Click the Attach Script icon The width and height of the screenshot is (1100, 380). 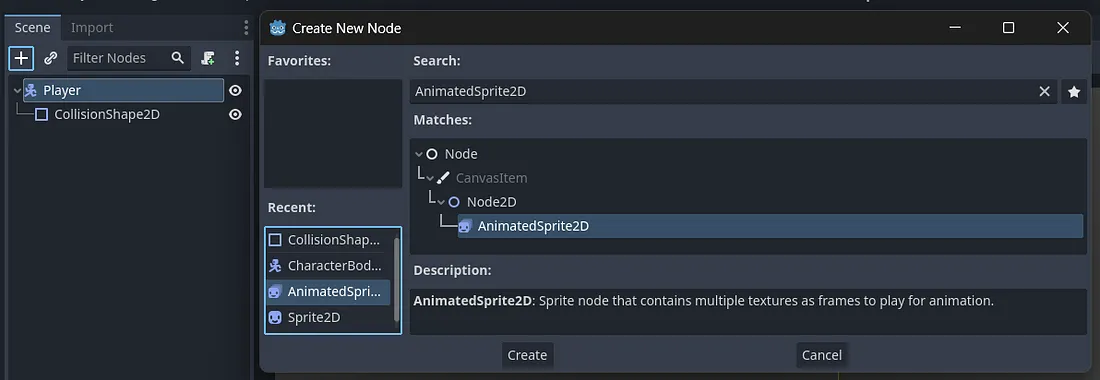[x=208, y=58]
